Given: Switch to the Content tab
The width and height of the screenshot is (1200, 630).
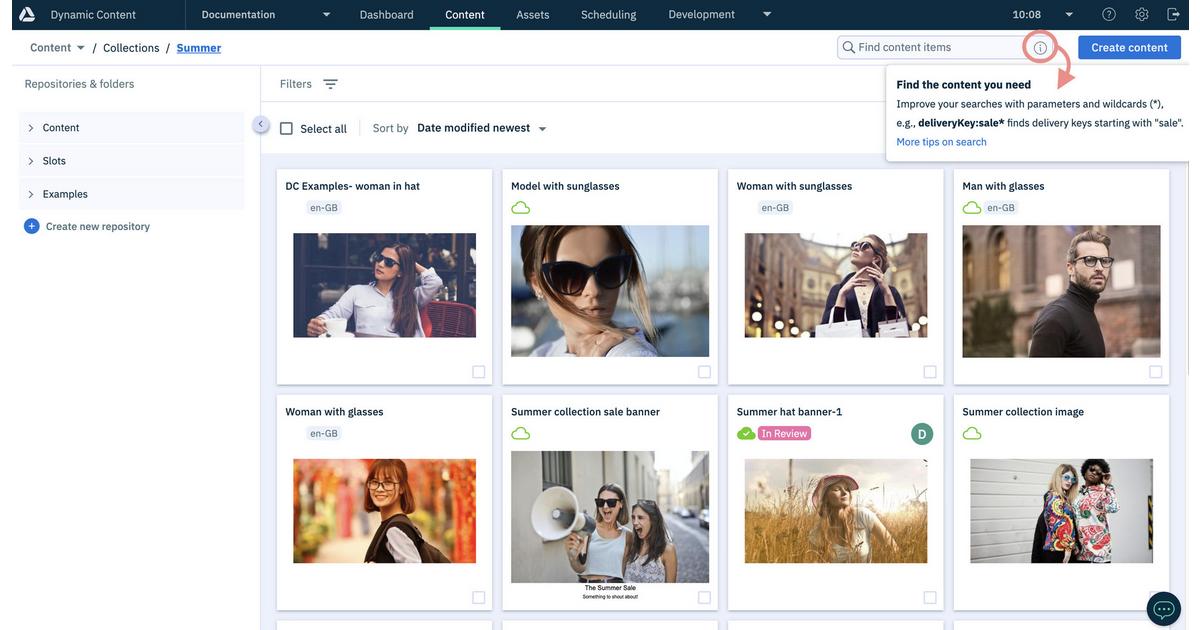Looking at the screenshot, I should [465, 14].
